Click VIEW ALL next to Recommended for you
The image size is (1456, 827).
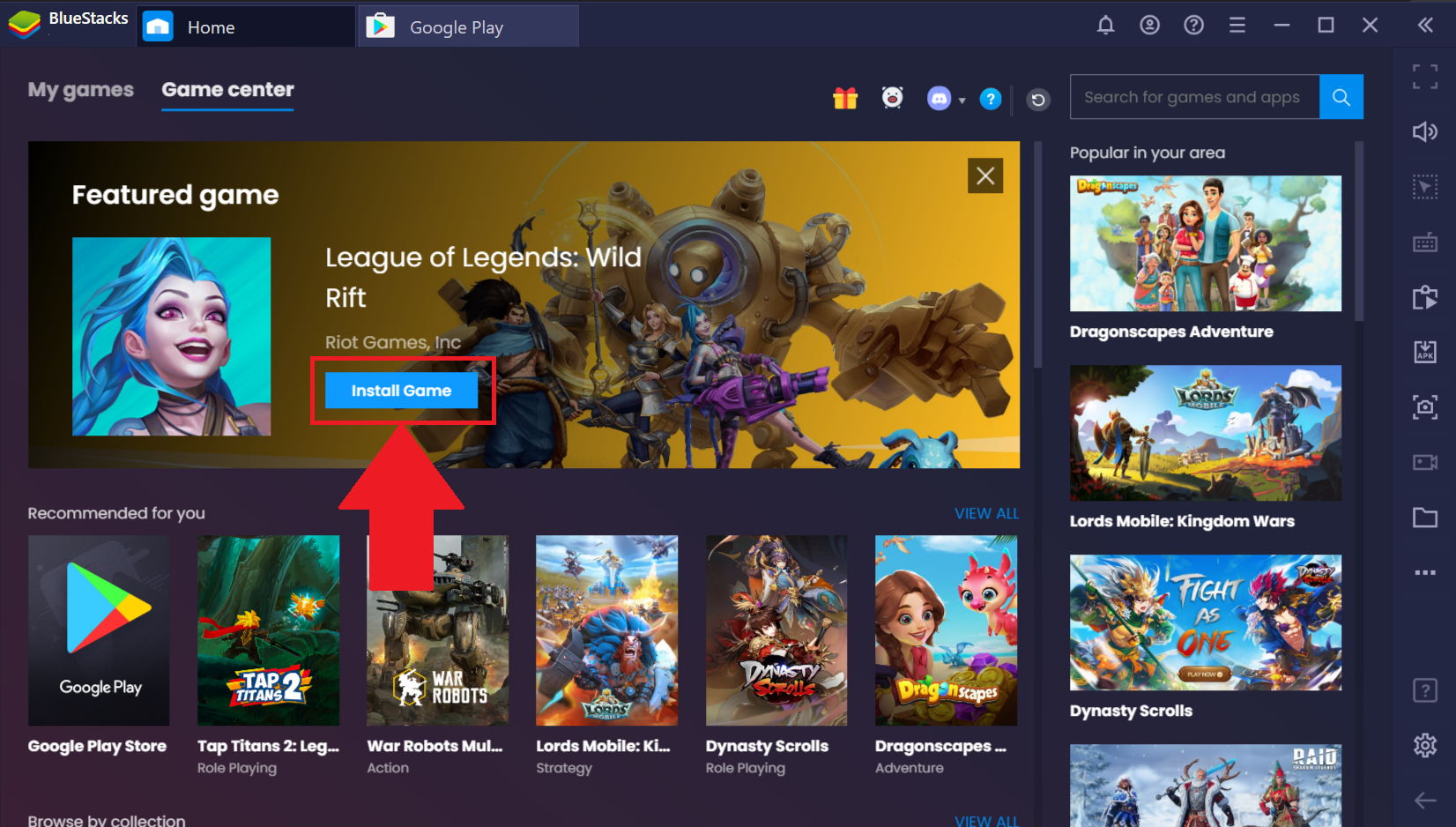click(987, 513)
